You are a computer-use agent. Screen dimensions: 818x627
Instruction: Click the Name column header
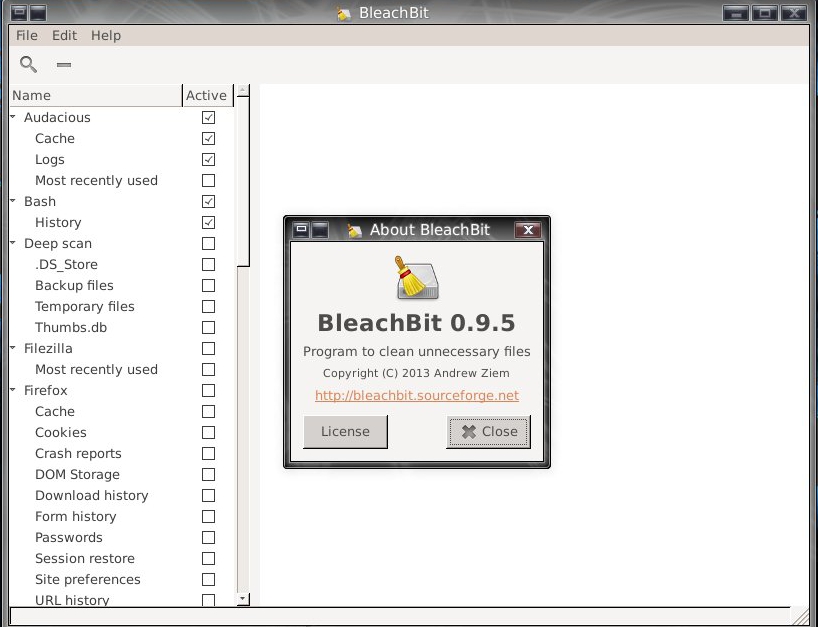point(95,95)
